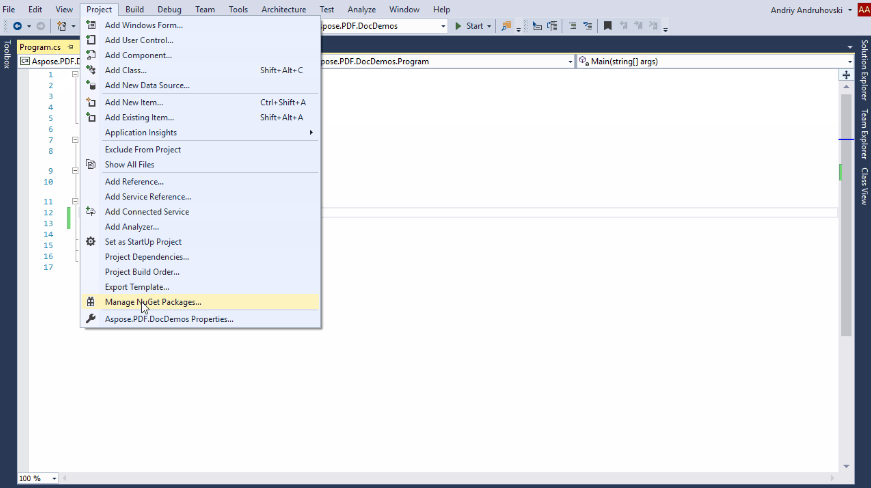The height and width of the screenshot is (488, 871).
Task: Open the Build menu
Action: coord(134,9)
